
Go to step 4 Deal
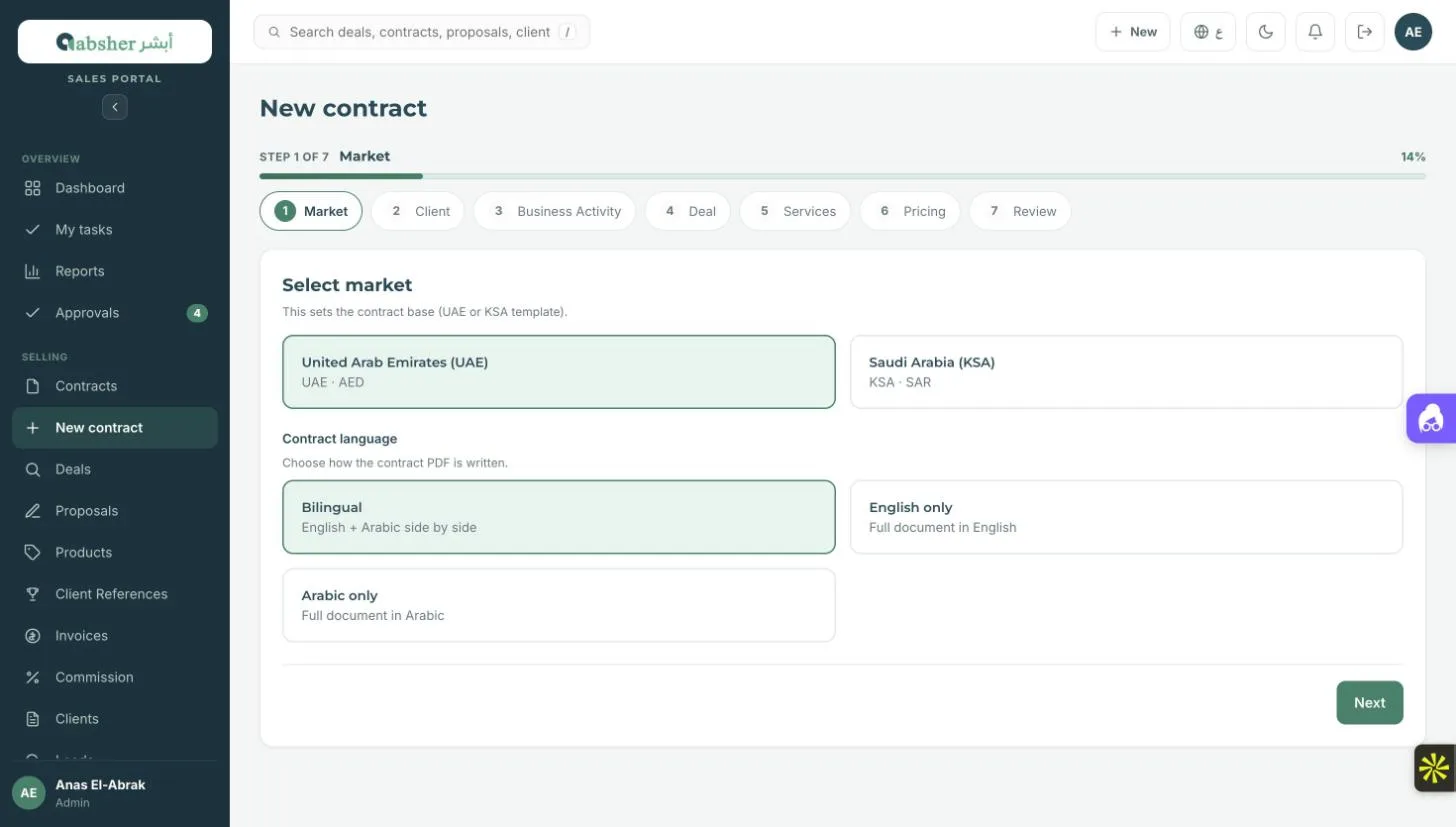click(688, 211)
